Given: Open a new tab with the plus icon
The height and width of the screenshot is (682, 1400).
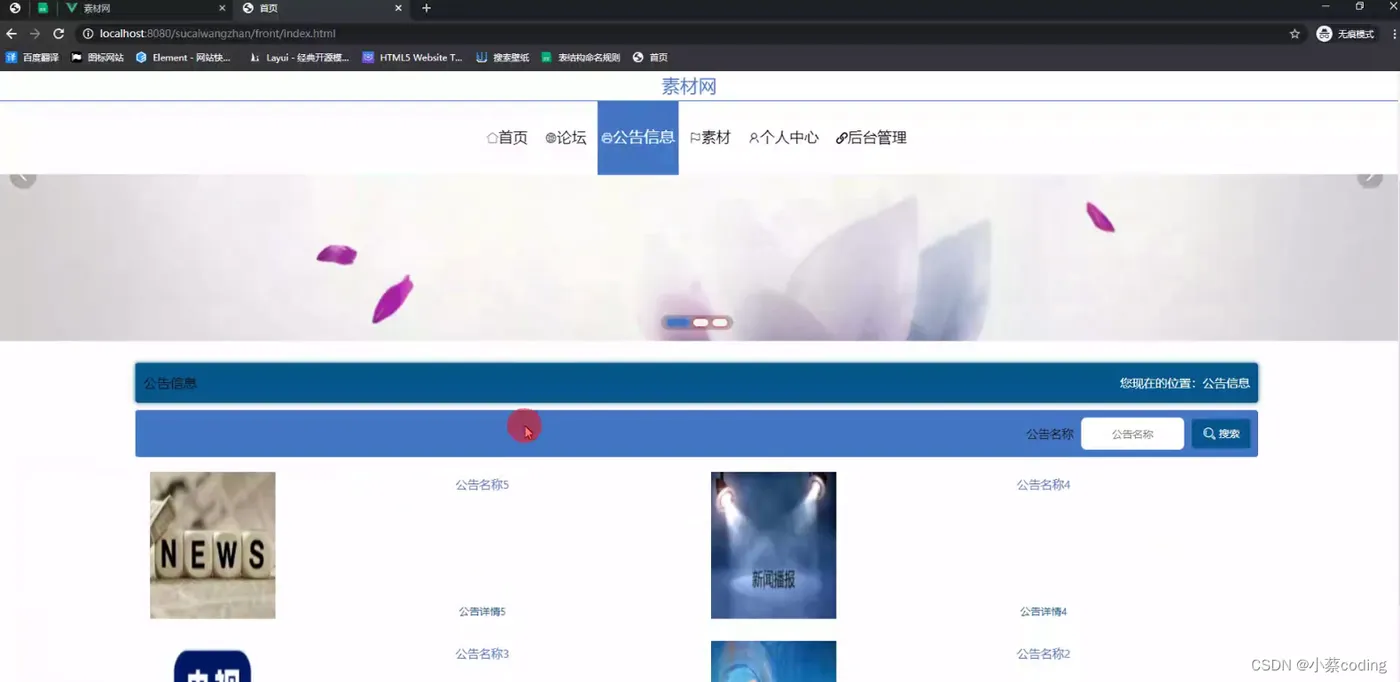Looking at the screenshot, I should click(x=426, y=8).
